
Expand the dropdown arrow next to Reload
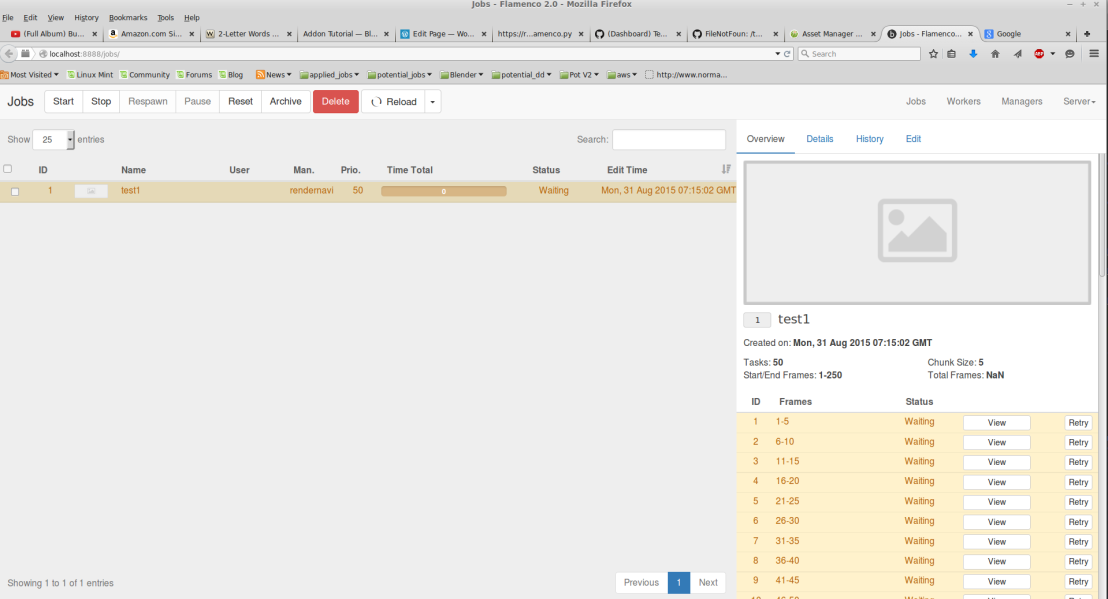(432, 102)
